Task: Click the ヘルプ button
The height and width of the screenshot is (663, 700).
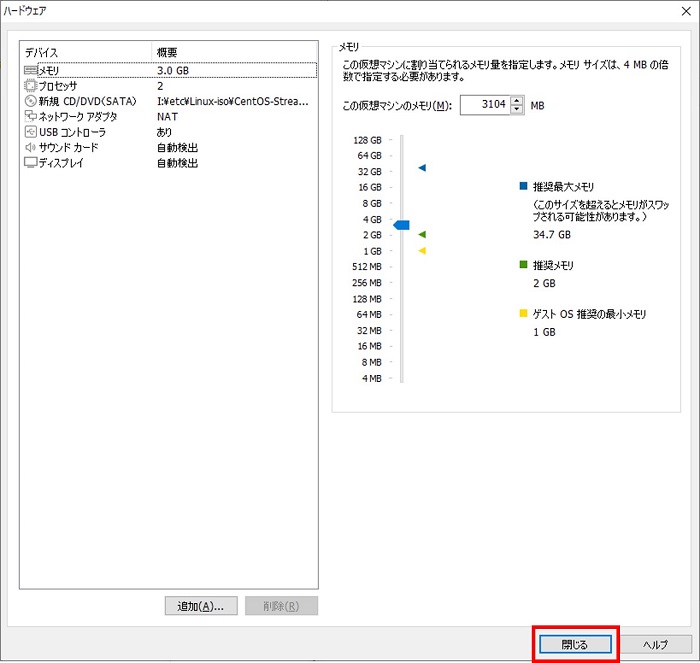Action: click(x=655, y=644)
